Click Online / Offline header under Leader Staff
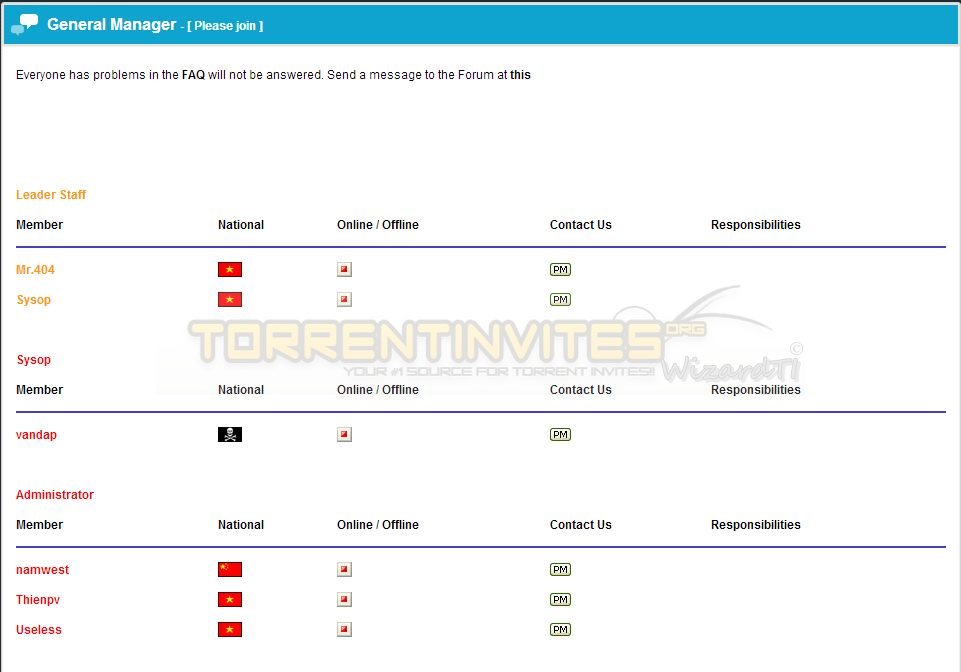 coord(378,225)
